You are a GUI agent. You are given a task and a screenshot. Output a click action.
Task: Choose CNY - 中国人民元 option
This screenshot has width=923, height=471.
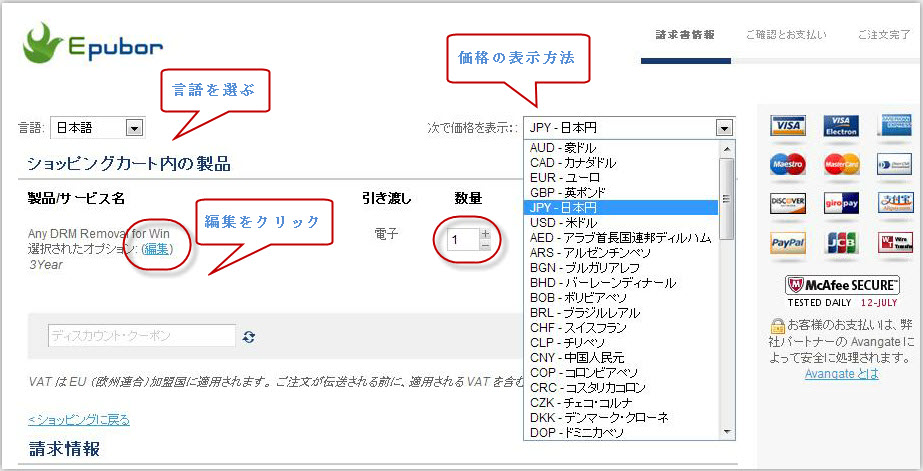[x=622, y=357]
